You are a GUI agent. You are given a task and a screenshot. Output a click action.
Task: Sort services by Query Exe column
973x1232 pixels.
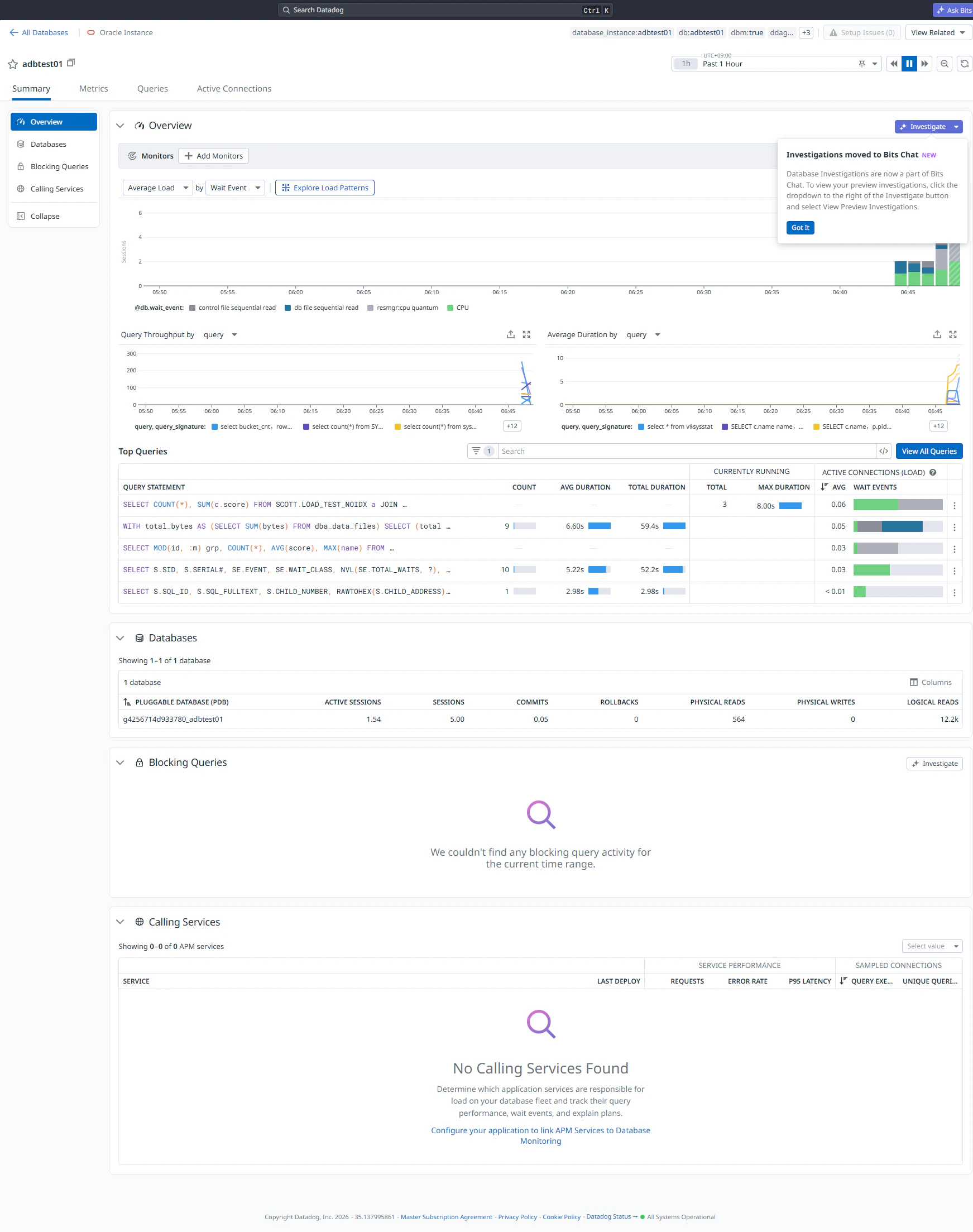click(866, 981)
